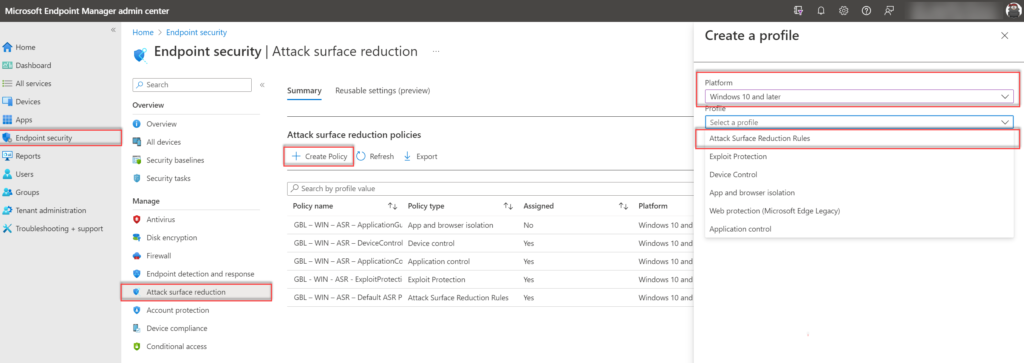The height and width of the screenshot is (363, 1024).
Task: Click the Endpoint security breadcrumb link
Action: pos(197,32)
